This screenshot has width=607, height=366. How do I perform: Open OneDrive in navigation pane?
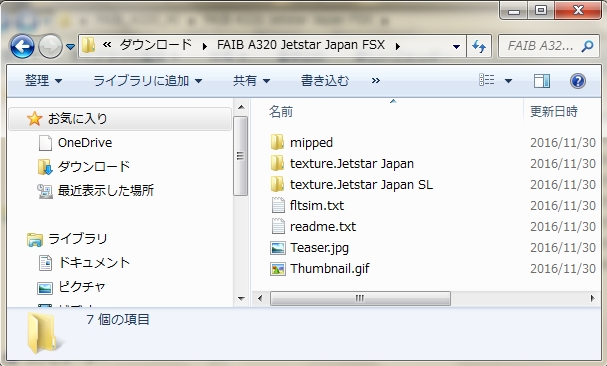[x=85, y=143]
